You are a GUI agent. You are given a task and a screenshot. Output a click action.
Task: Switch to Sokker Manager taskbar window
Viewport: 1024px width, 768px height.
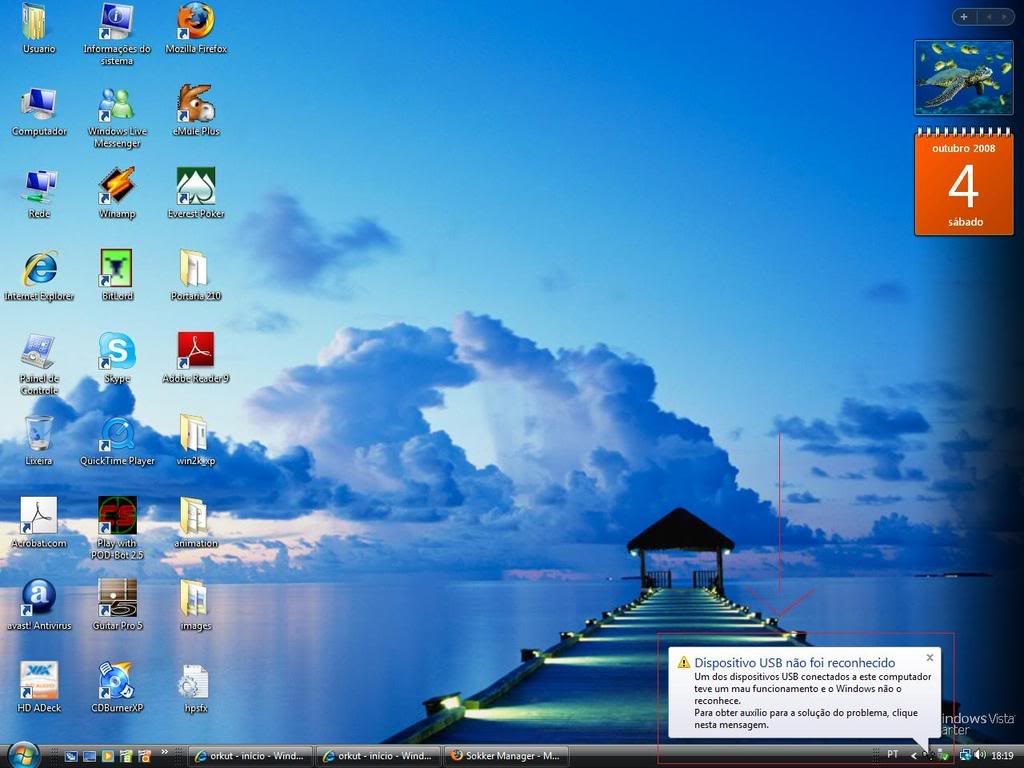(506, 756)
